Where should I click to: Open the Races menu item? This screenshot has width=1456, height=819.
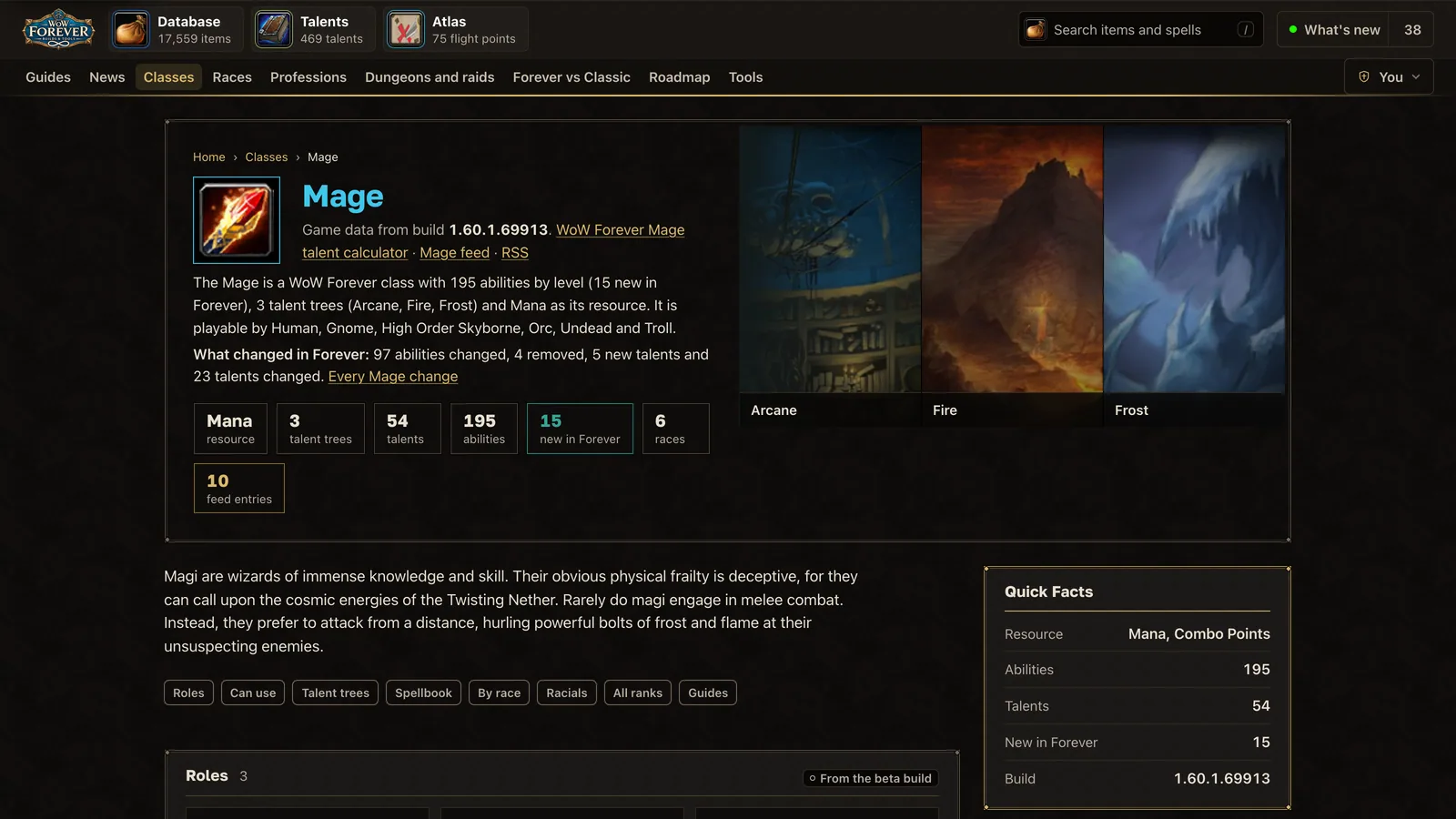[x=232, y=77]
